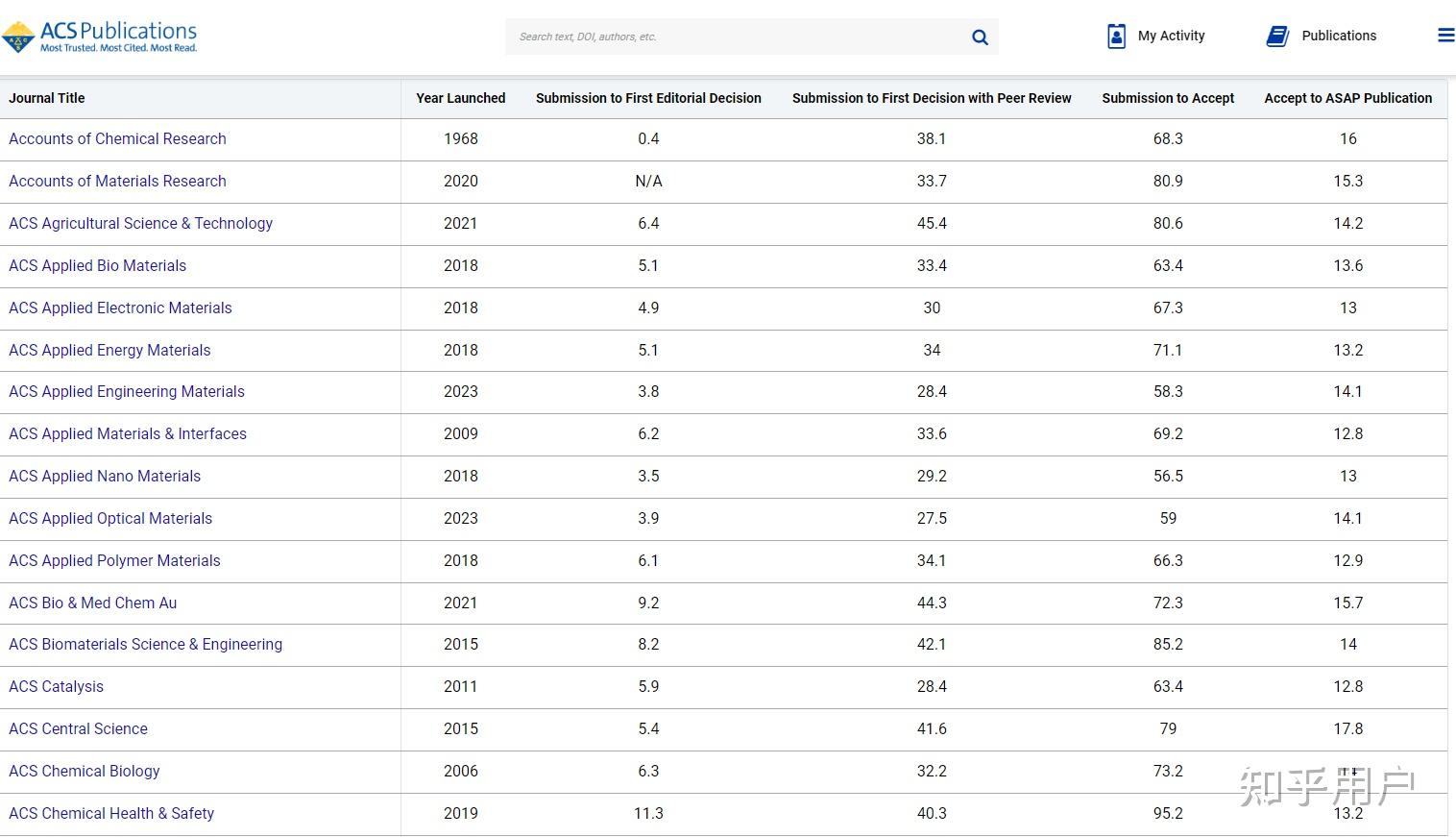
Task: Click the My Activity badge icon
Action: 1116,37
